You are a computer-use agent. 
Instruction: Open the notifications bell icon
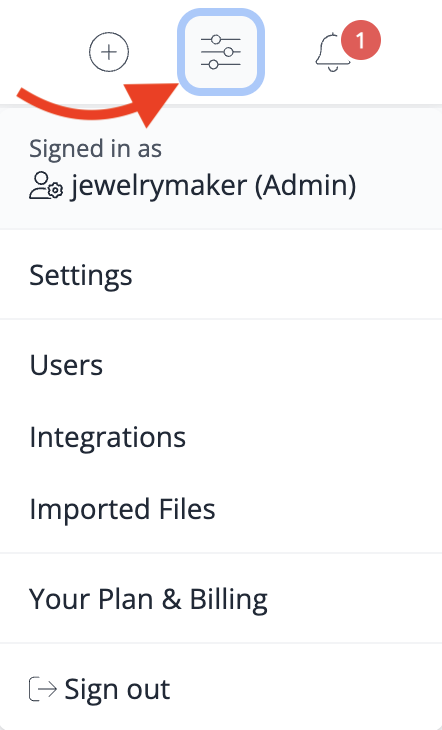(x=333, y=52)
